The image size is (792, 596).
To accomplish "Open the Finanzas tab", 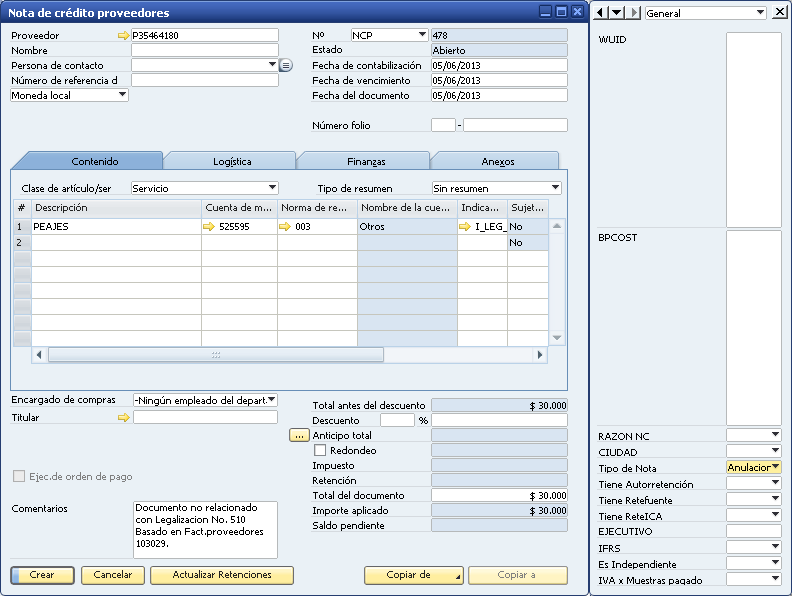I will pos(366,161).
